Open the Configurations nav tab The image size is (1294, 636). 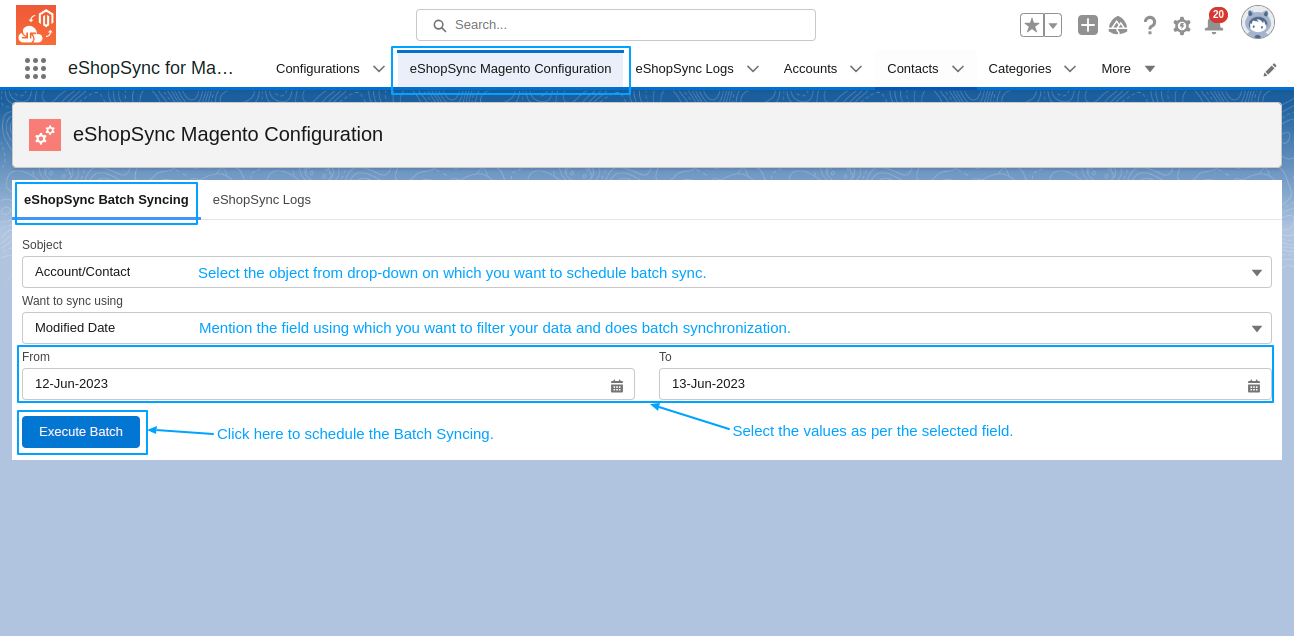click(318, 68)
